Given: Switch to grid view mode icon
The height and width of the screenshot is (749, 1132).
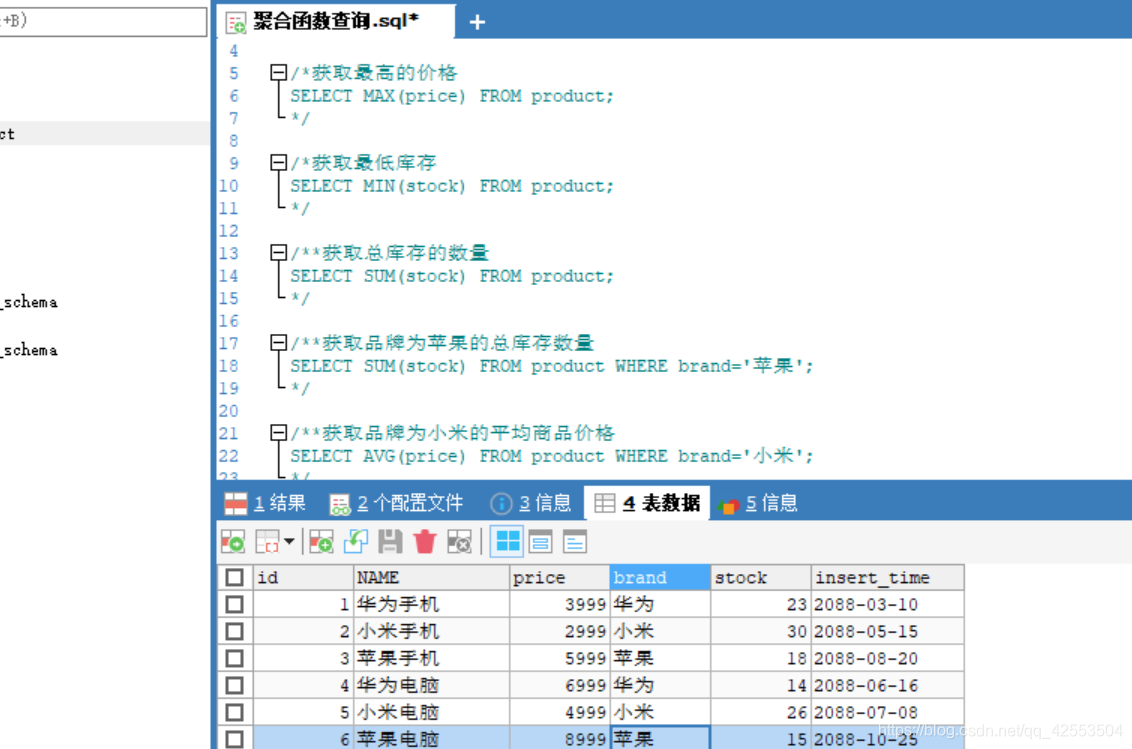Looking at the screenshot, I should (507, 542).
